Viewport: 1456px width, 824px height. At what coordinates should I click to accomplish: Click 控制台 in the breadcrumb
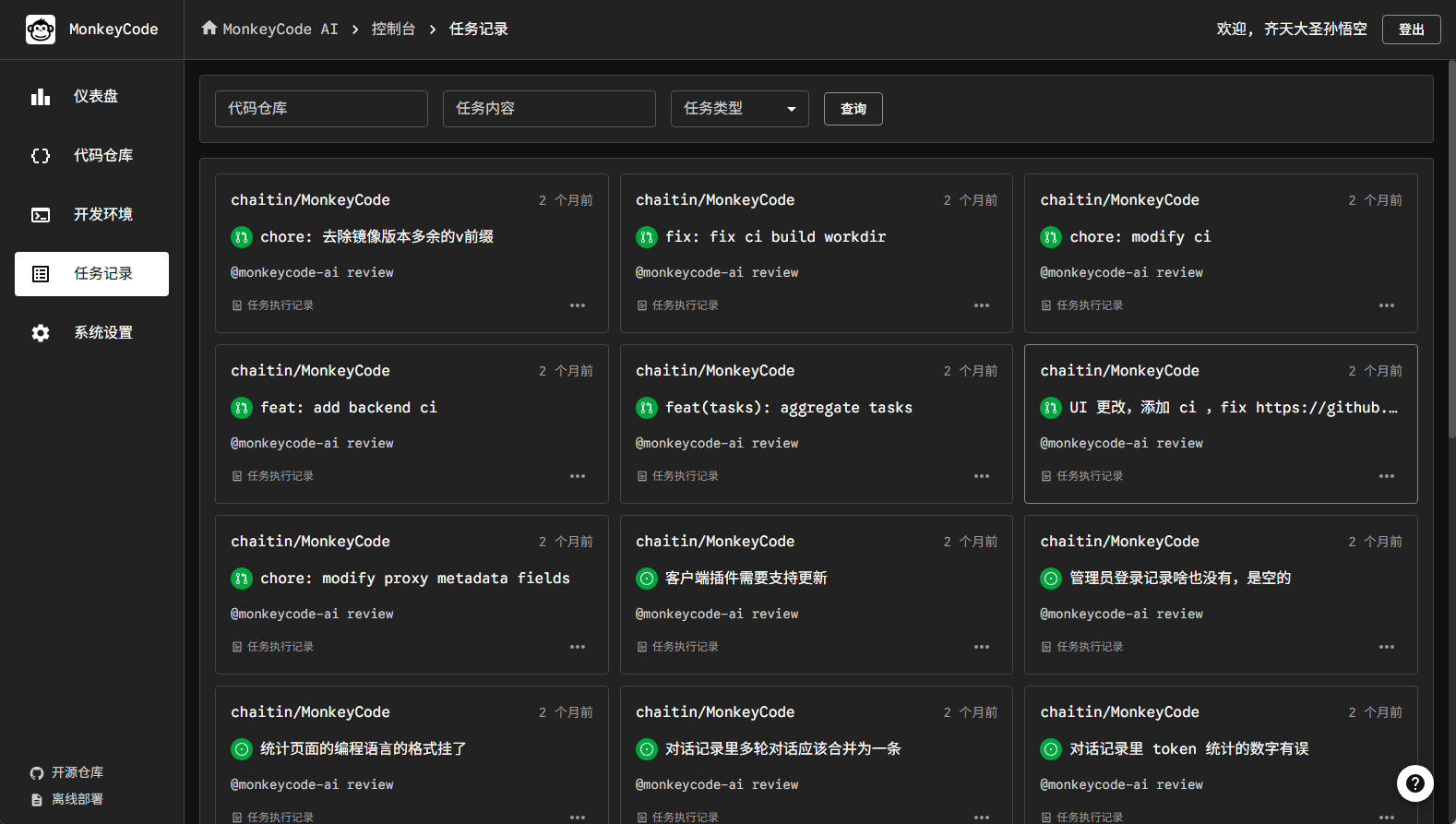393,29
